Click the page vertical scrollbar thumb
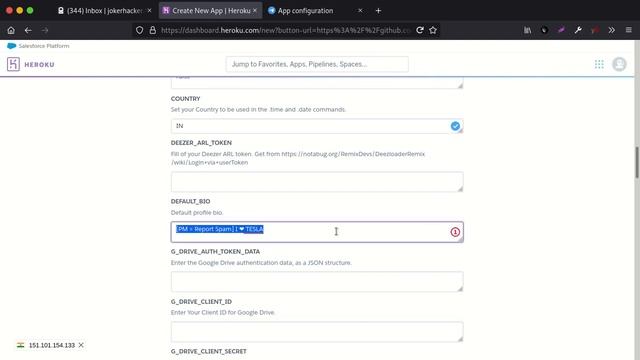 (636, 162)
